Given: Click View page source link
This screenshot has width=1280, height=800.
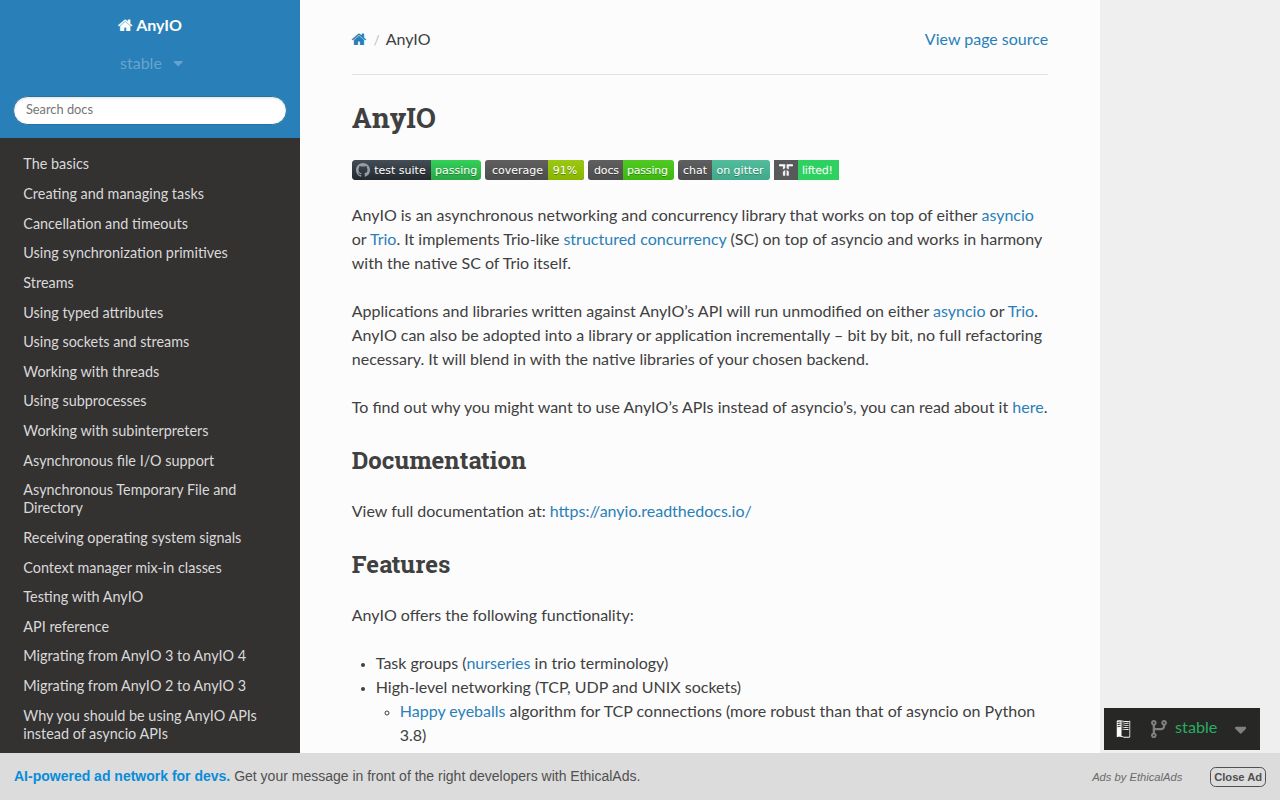Looking at the screenshot, I should (x=986, y=40).
